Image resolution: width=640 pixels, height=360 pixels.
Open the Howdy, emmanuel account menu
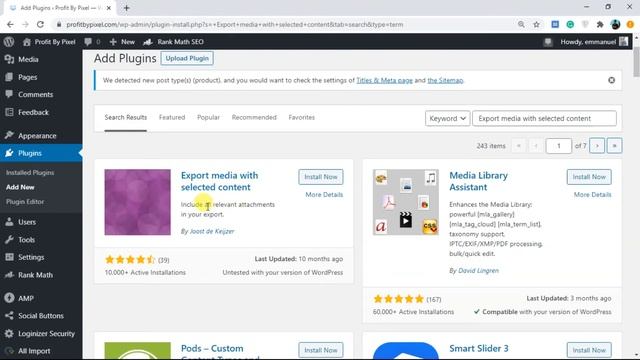pos(594,42)
